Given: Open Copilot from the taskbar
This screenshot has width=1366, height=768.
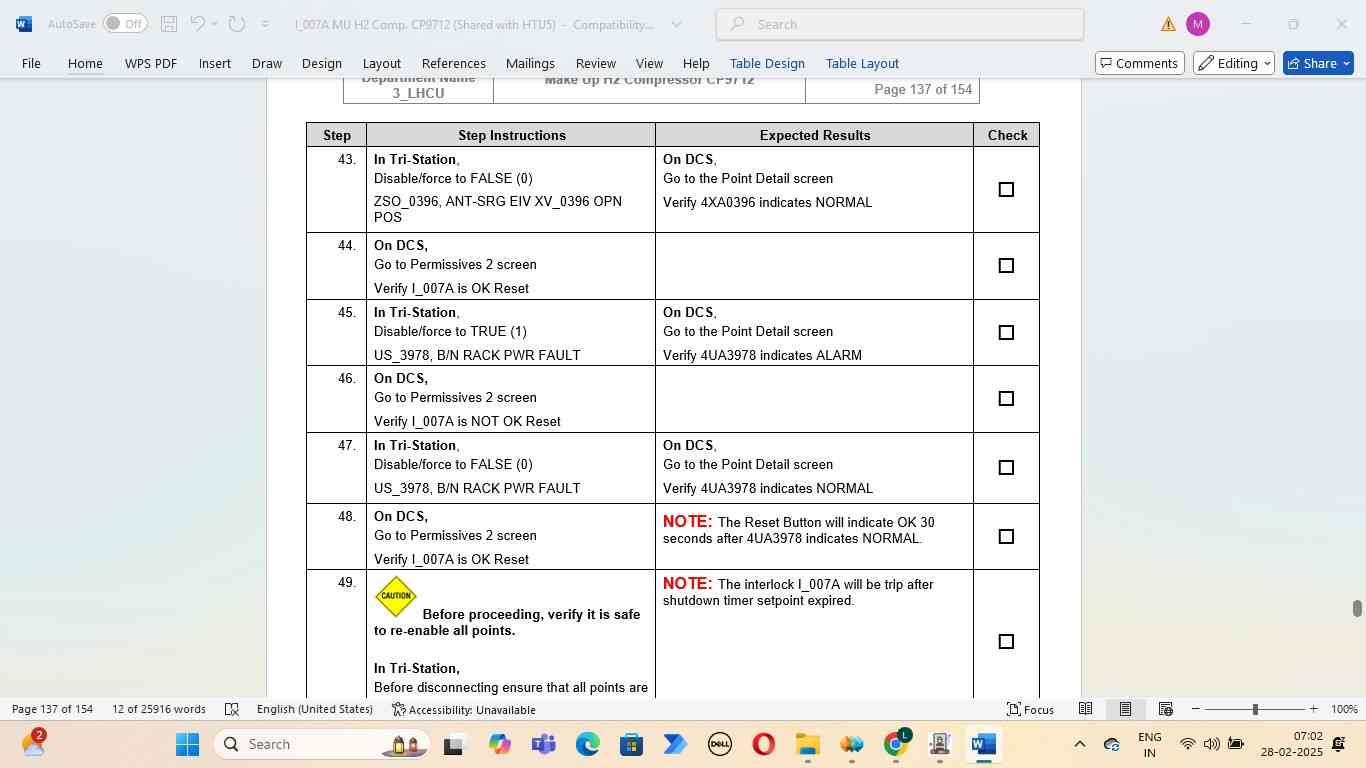Looking at the screenshot, I should coord(500,744).
